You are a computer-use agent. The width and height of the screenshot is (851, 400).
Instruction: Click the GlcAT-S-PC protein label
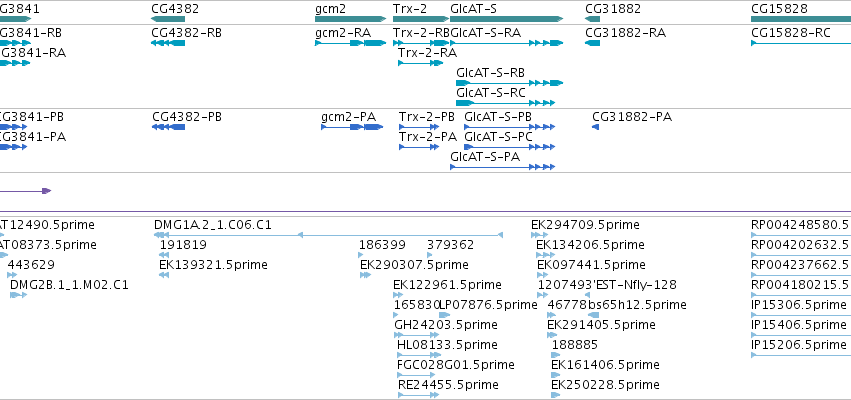498,137
